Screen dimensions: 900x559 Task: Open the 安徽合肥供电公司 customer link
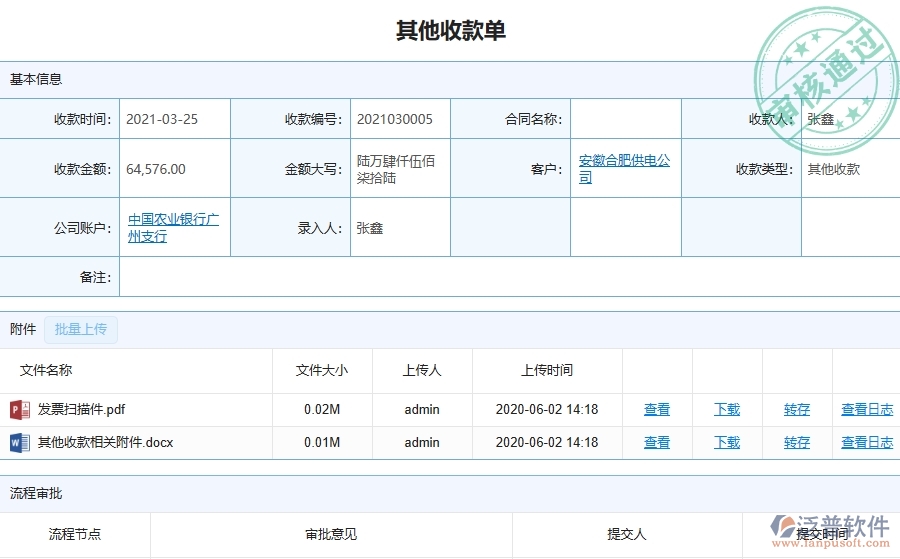click(624, 169)
